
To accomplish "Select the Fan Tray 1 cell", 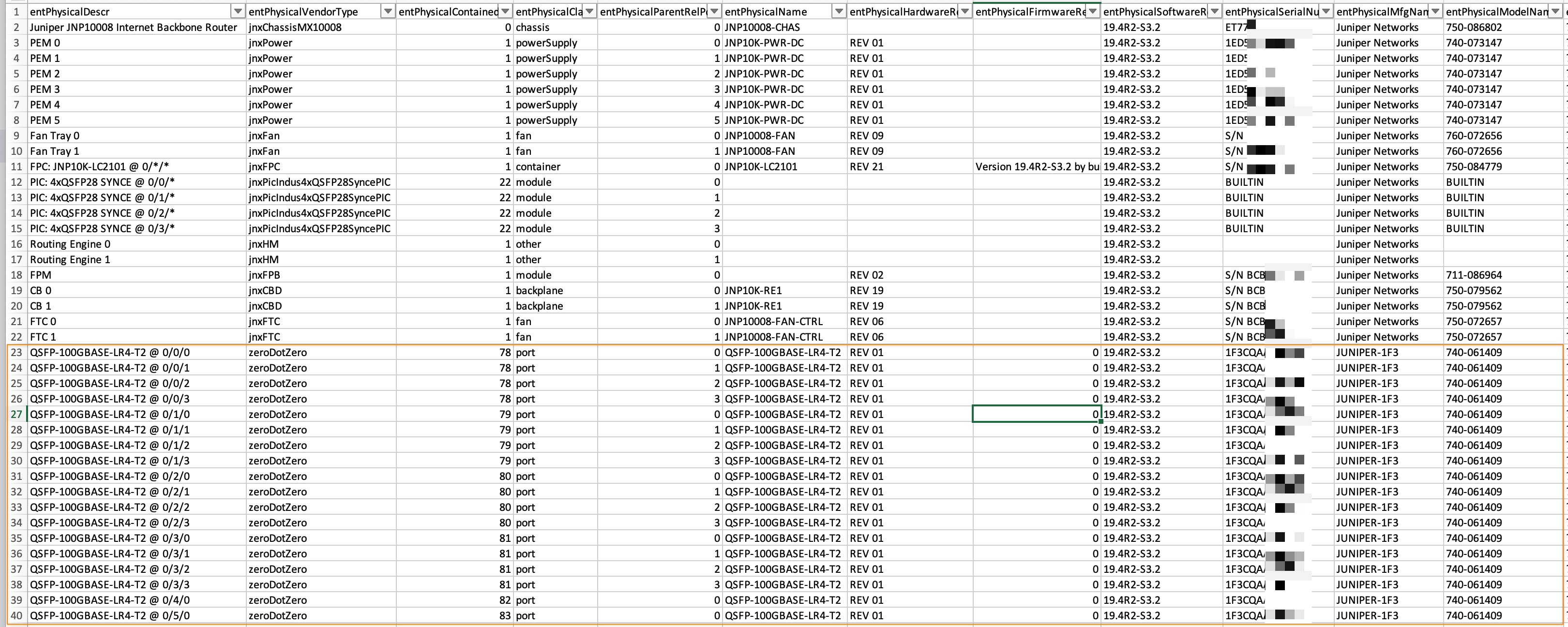I will (x=136, y=151).
